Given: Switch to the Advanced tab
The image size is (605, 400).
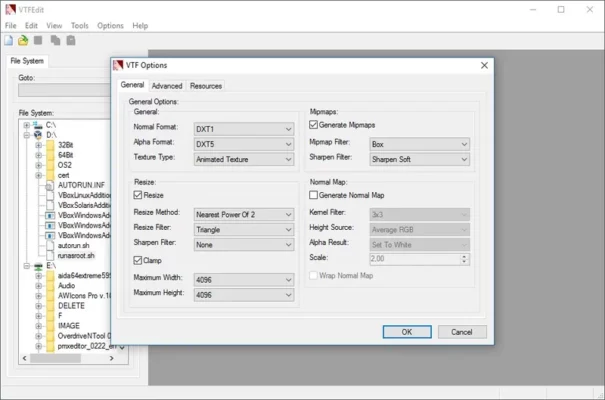Looking at the screenshot, I should pos(167,86).
